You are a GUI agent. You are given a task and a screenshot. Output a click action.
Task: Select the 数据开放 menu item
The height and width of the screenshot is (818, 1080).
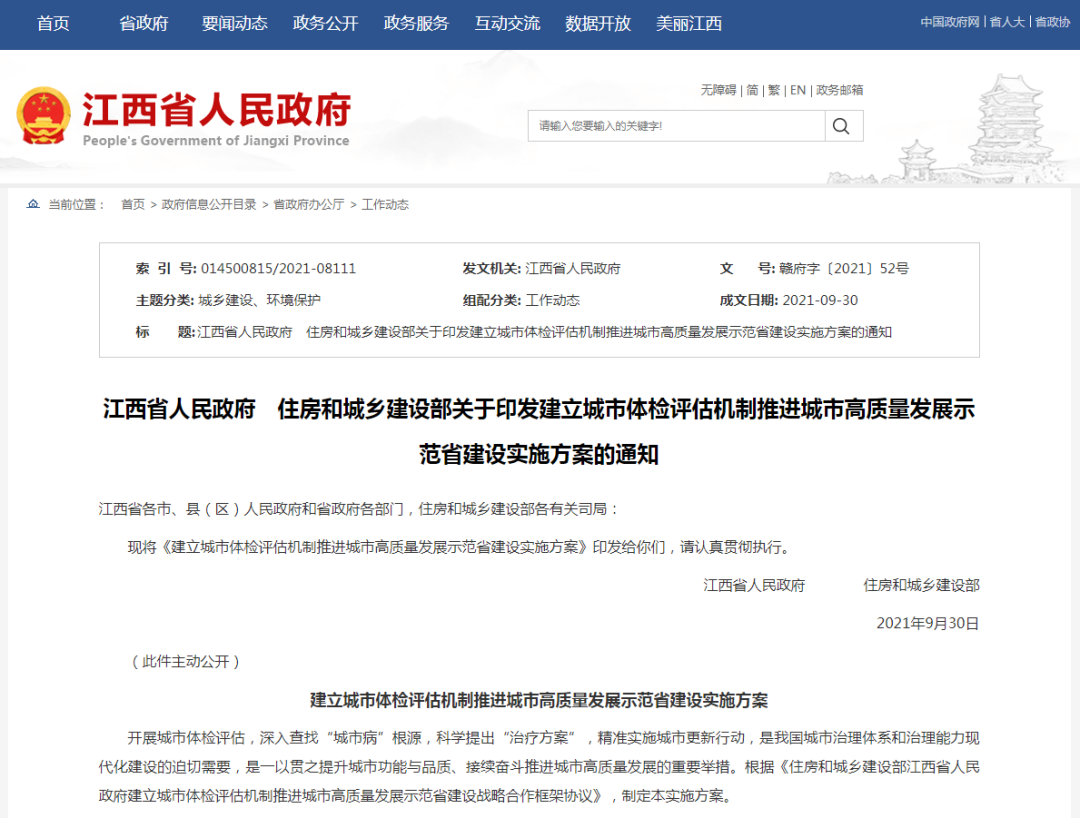pos(599,23)
